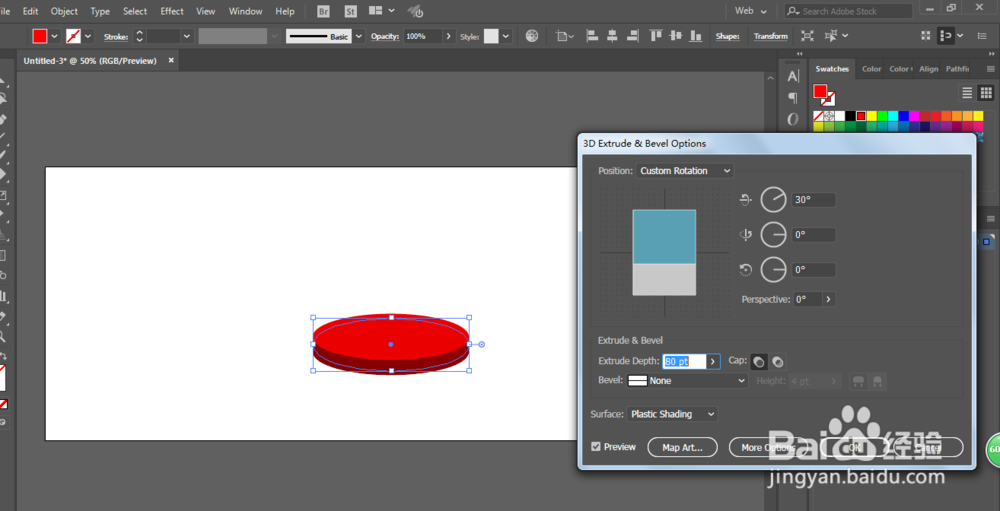The width and height of the screenshot is (1000, 511).
Task: Open the stroke color dropdown arrow
Action: 88,36
